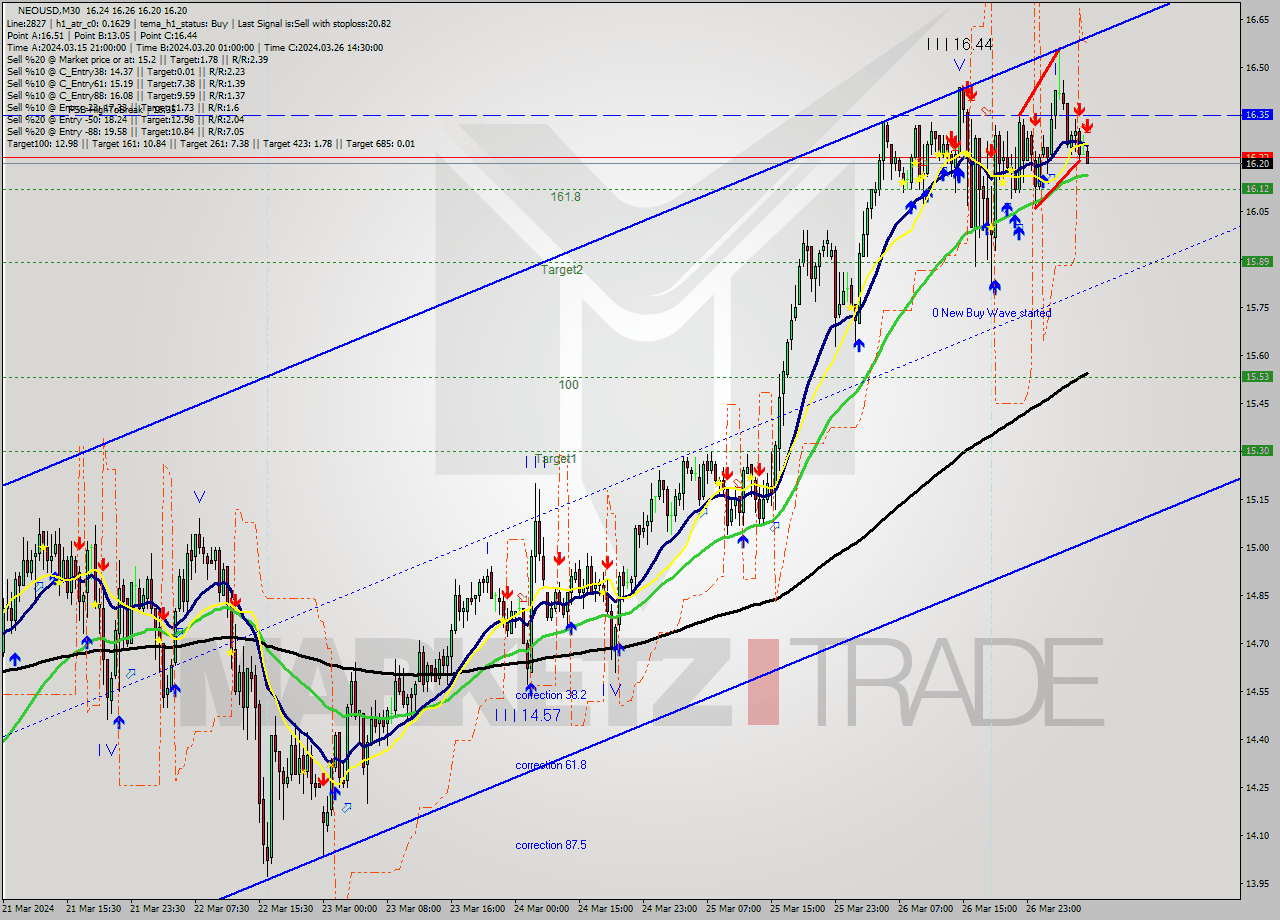Select the '23 Mar 16:00' time label
Screen dimensions: 1280x920
tap(478, 909)
